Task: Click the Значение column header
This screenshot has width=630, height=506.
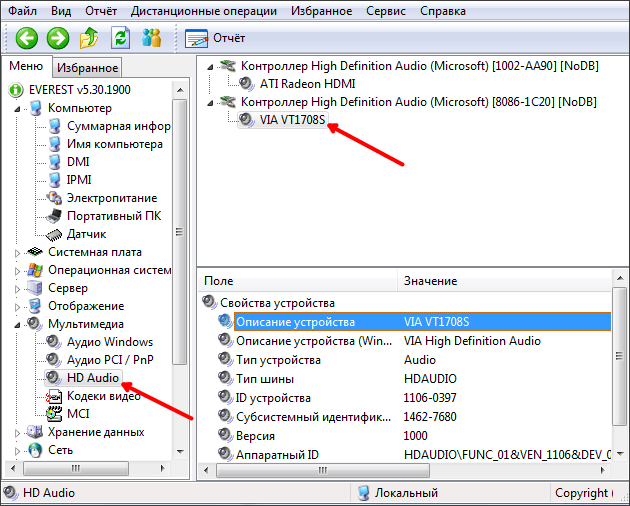Action: 430,281
